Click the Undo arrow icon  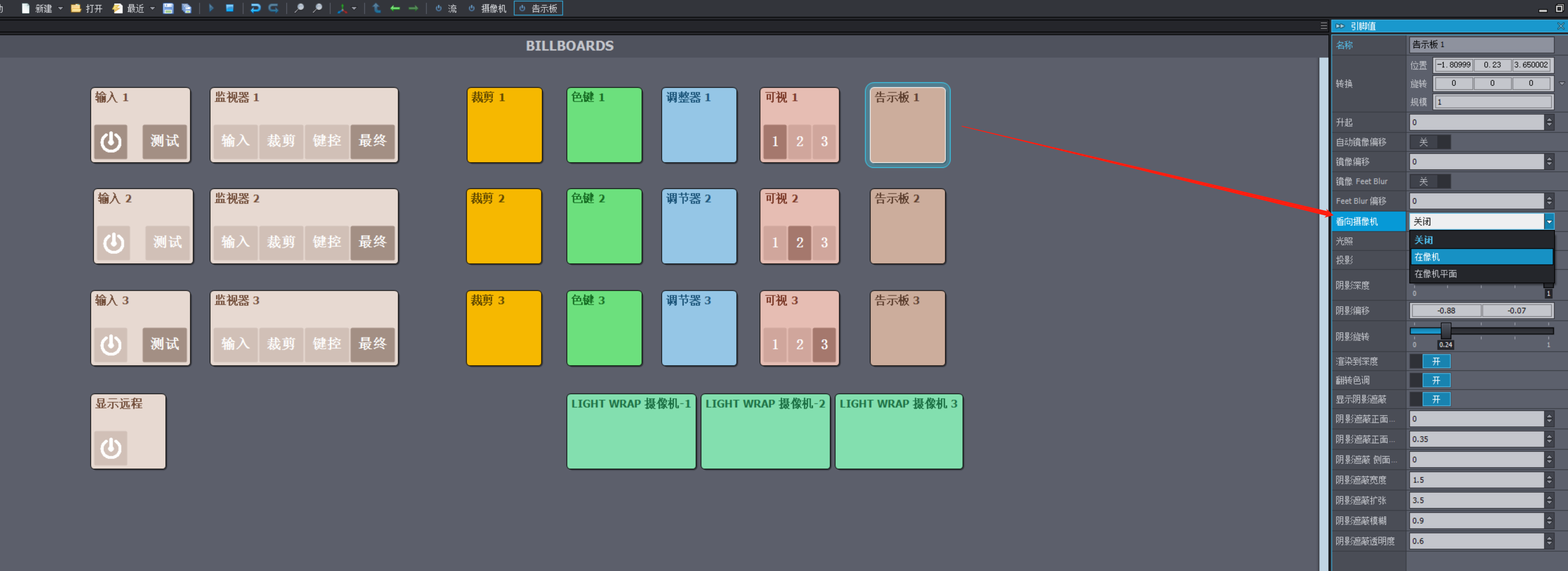(256, 8)
